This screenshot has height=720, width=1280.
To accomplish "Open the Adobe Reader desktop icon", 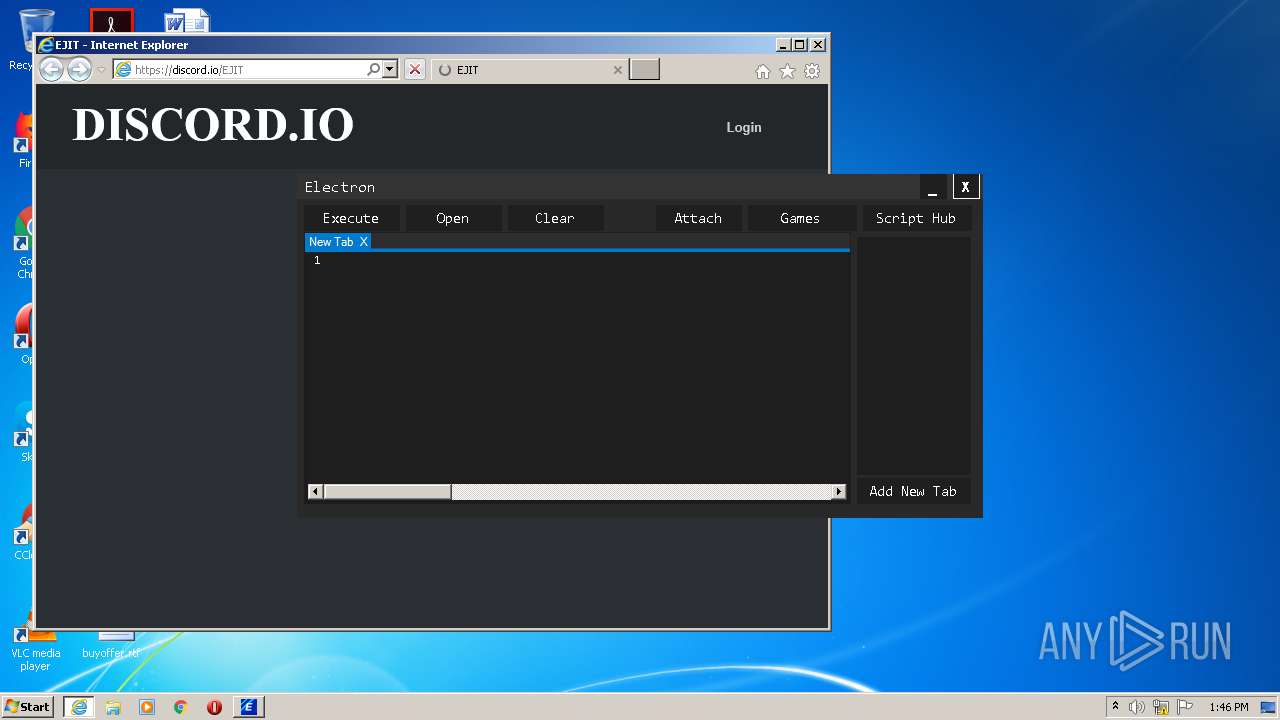I will pyautogui.click(x=111, y=21).
